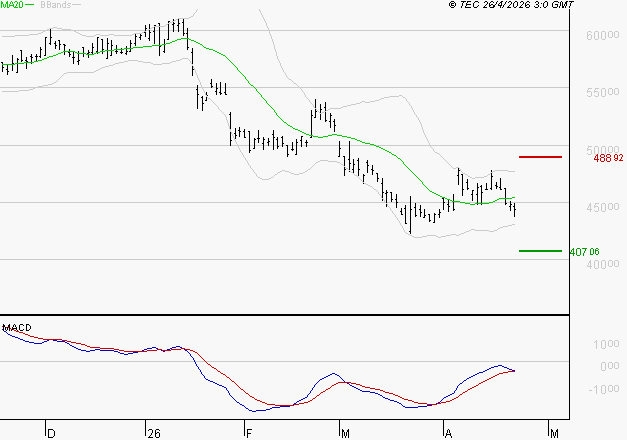Click the MACD 1000 axis label

coord(606,344)
